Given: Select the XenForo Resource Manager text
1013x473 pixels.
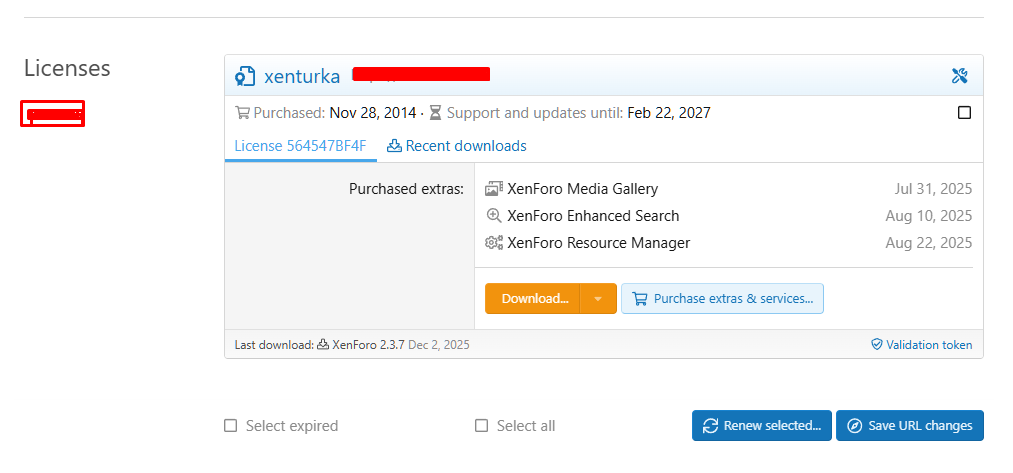Looking at the screenshot, I should pos(599,243).
